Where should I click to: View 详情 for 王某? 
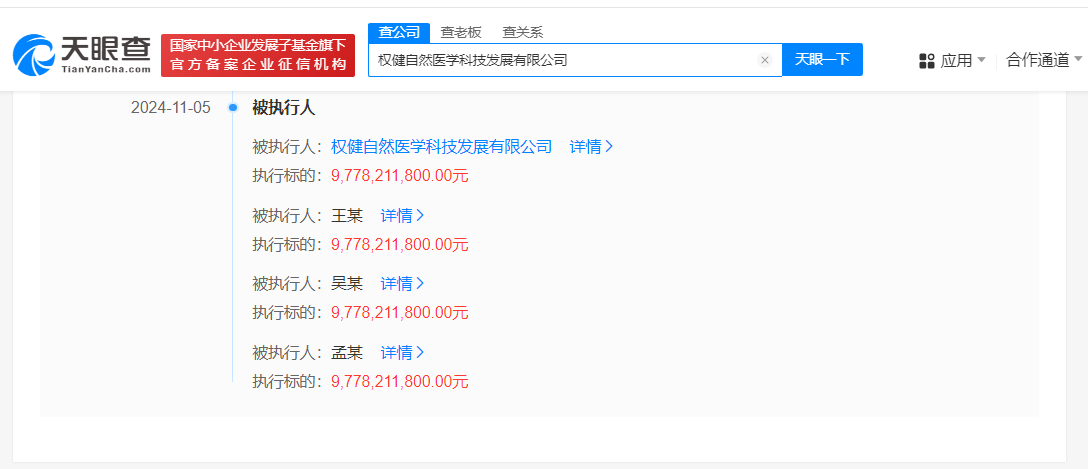[x=402, y=216]
